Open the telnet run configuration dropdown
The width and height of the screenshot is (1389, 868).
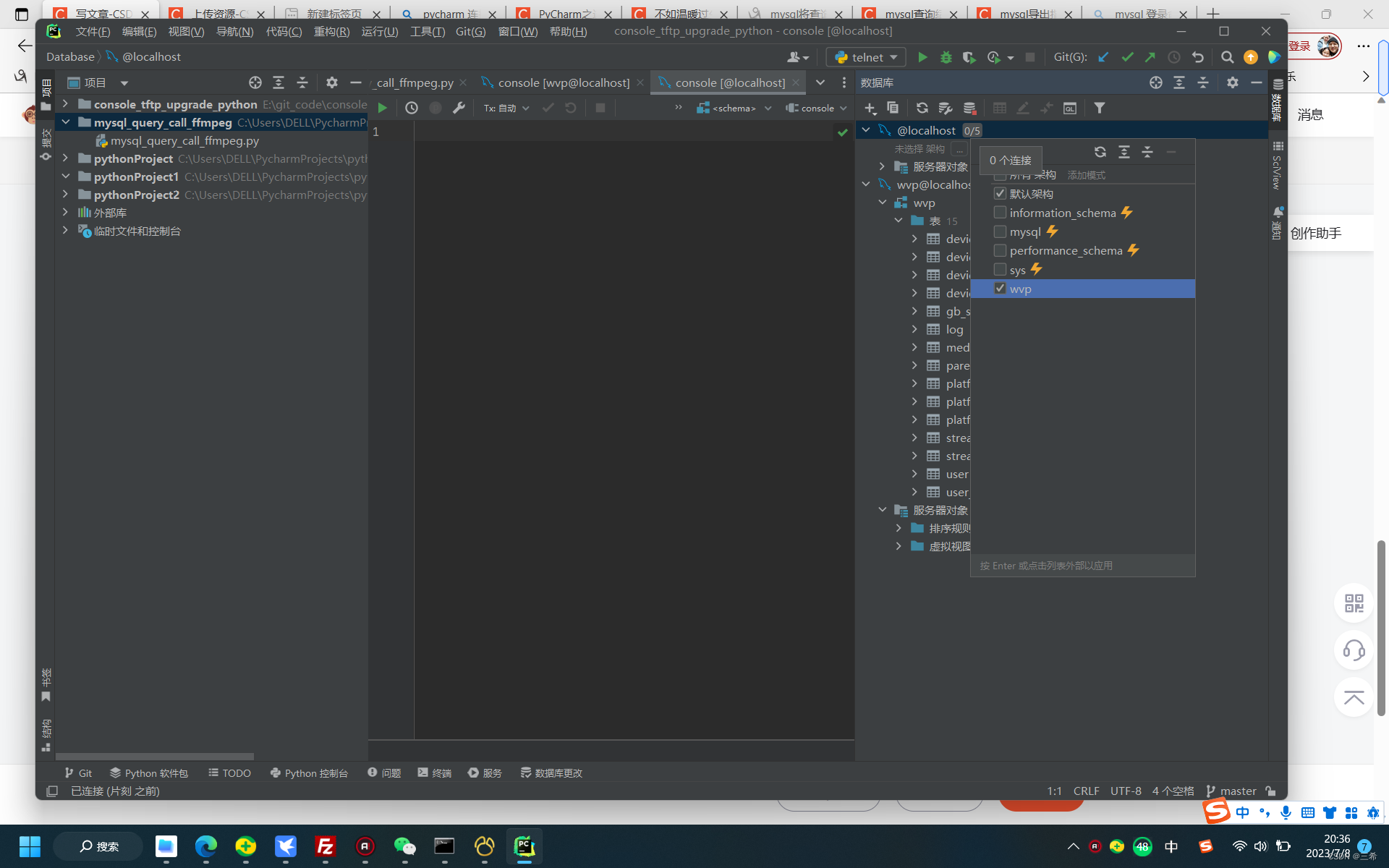point(866,57)
